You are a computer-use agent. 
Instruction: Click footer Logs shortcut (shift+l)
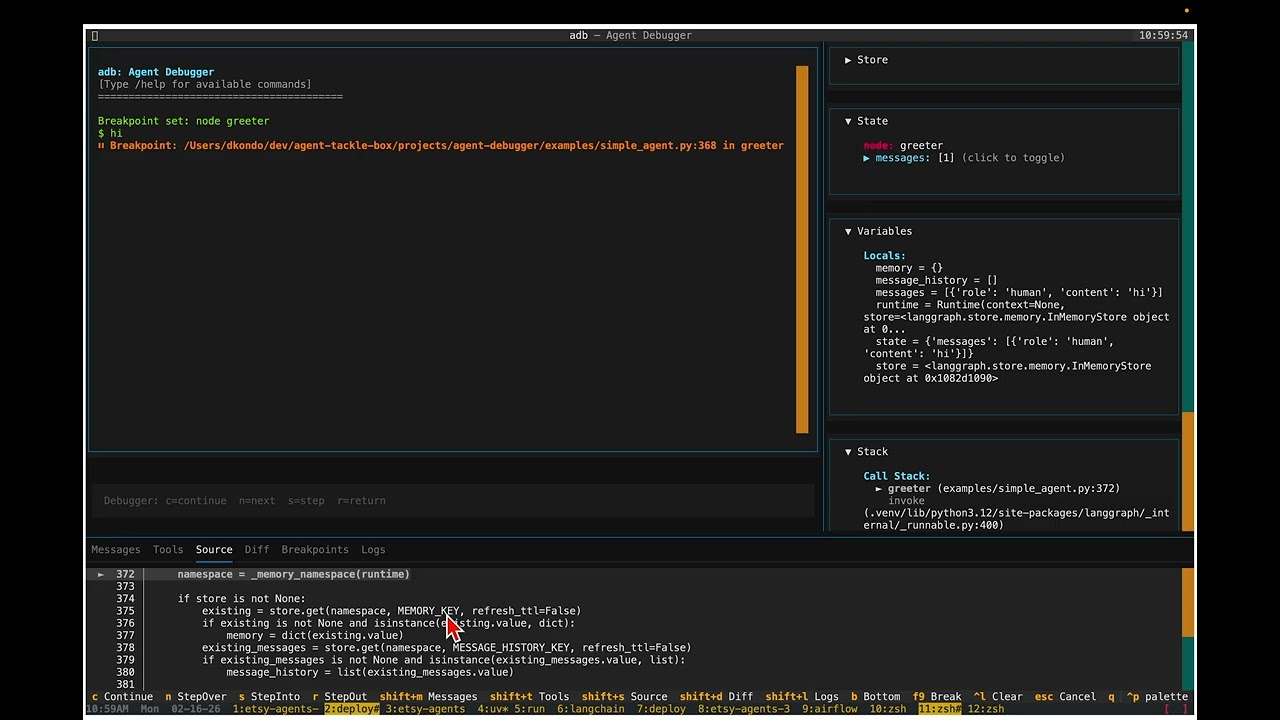[x=802, y=697]
